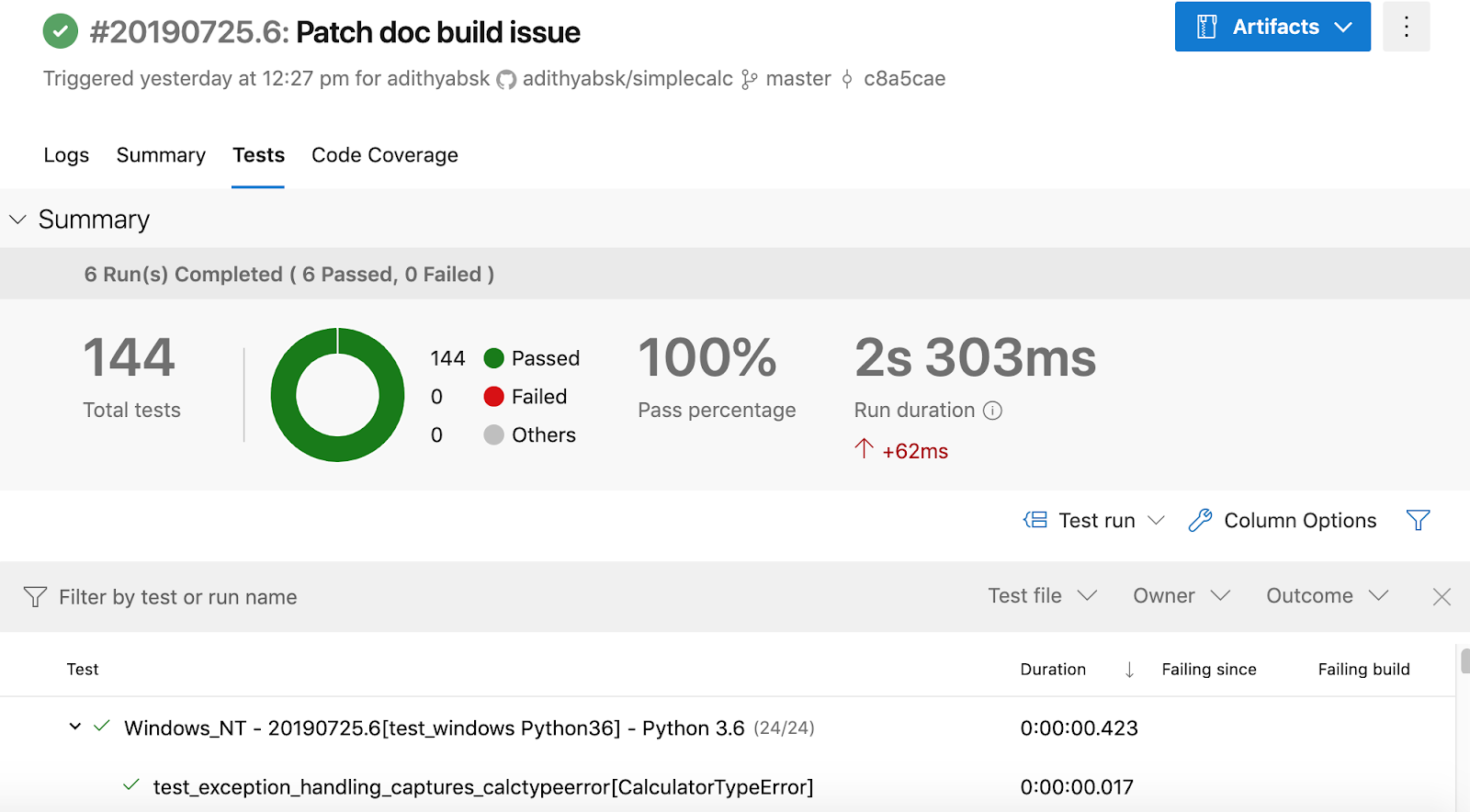The image size is (1470, 812).
Task: Close the filter bar with X
Action: [x=1442, y=597]
